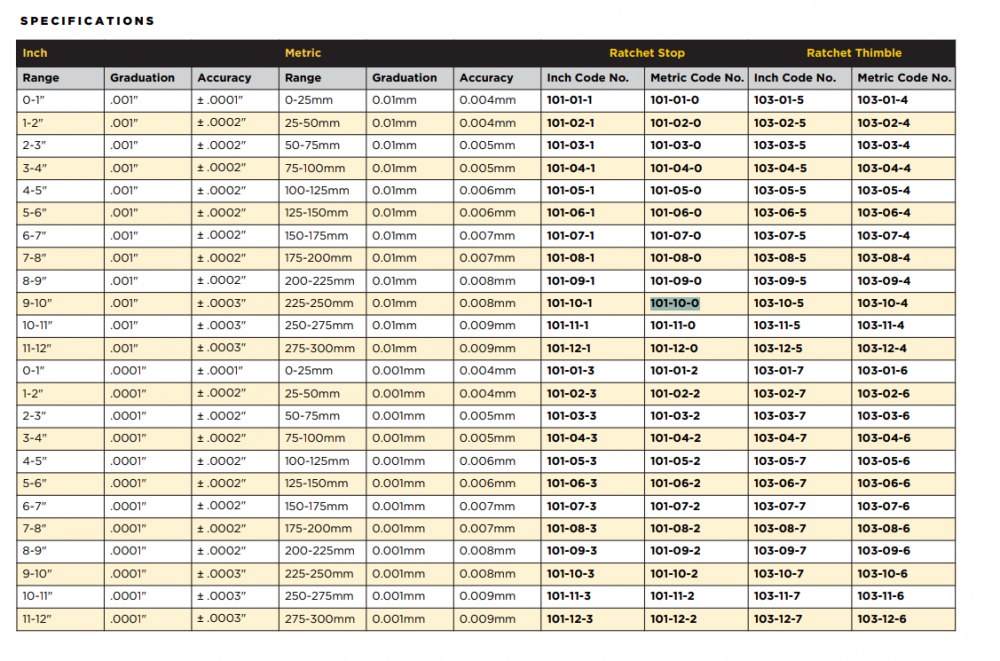Click code 101-08-2
The height and width of the screenshot is (661, 1000).
coord(675,529)
